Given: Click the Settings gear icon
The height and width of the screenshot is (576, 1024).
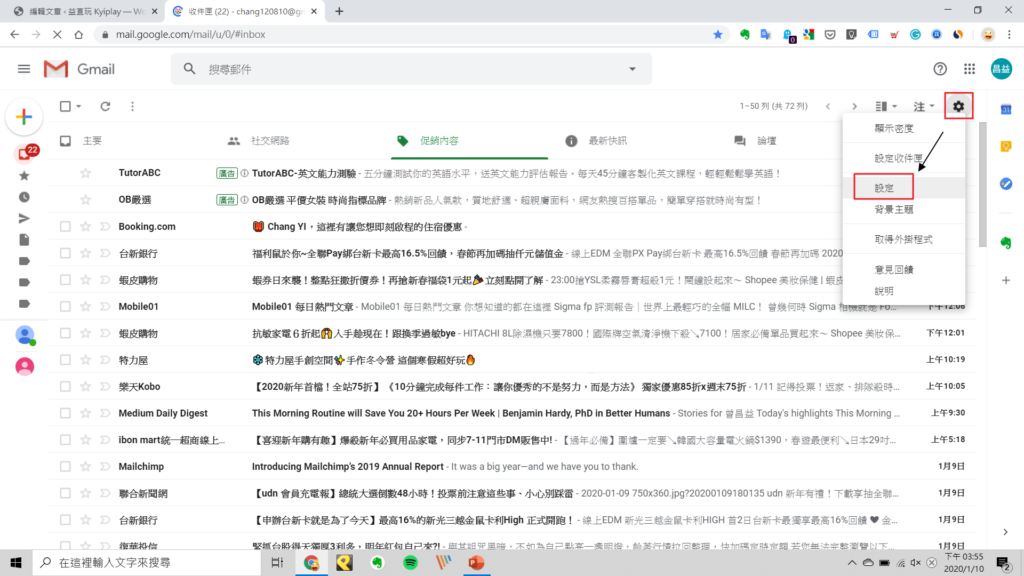Looking at the screenshot, I should 958,106.
